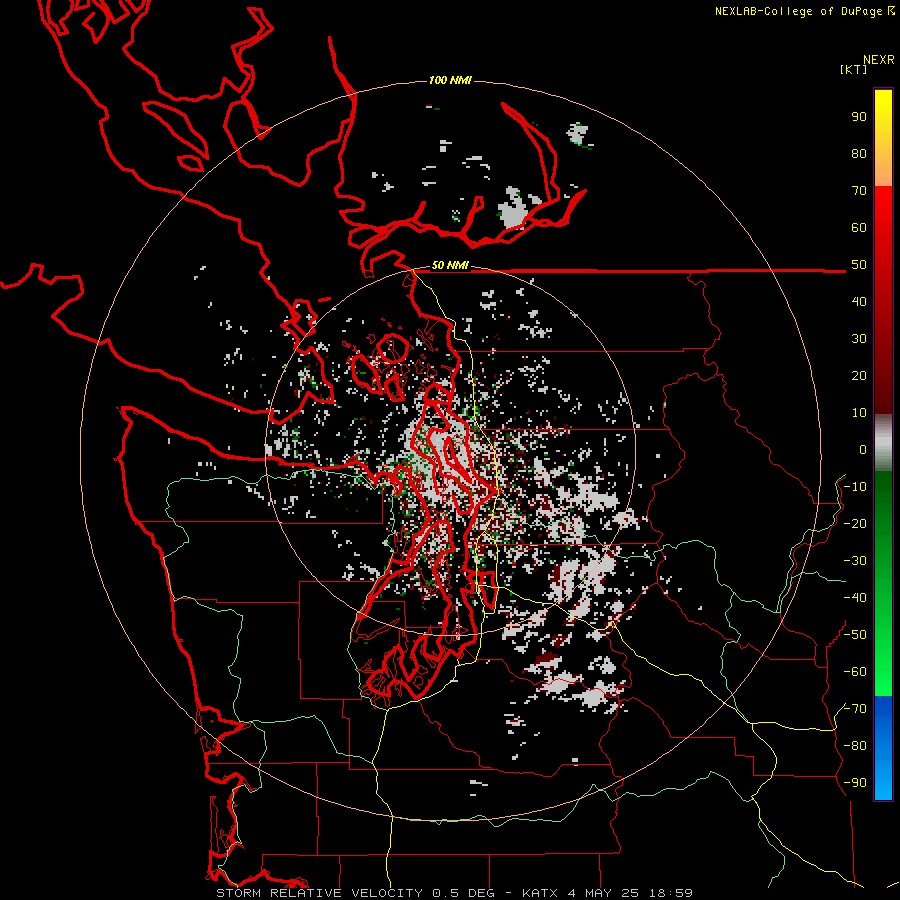Click the -80 value on the velocity scale
Screen dimensions: 900x900
point(855,746)
